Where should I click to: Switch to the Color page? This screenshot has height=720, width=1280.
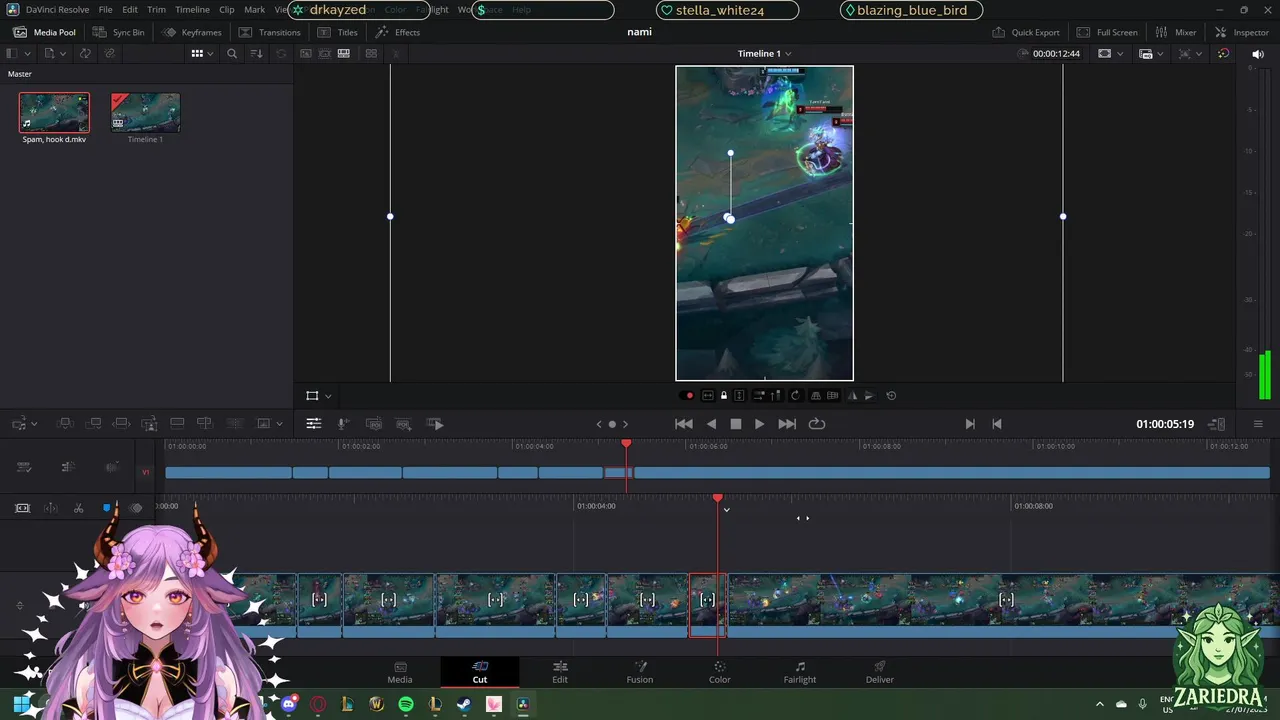pyautogui.click(x=720, y=672)
